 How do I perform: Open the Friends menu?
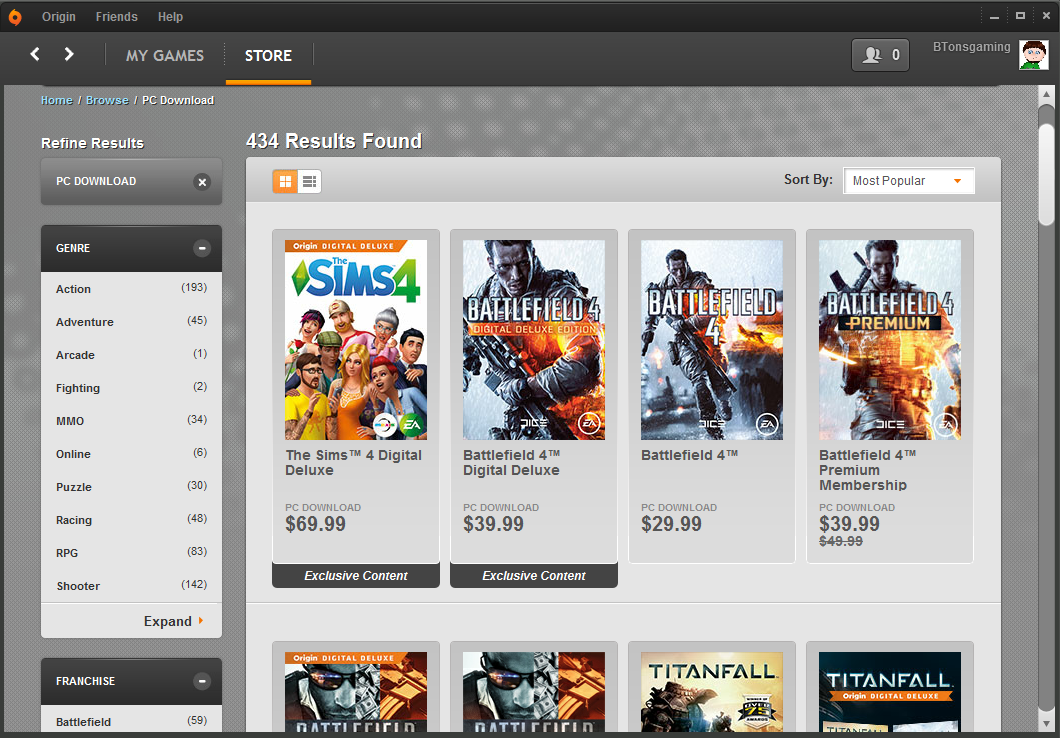point(116,17)
